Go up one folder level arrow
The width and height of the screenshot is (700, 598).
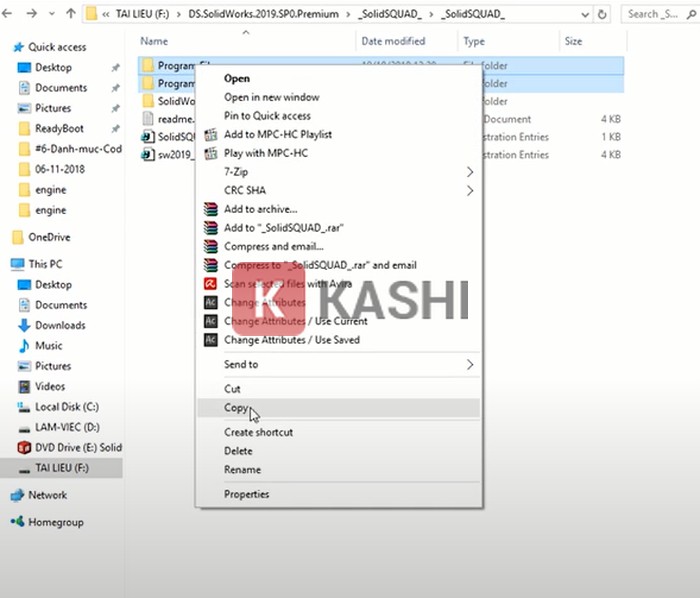click(x=71, y=14)
